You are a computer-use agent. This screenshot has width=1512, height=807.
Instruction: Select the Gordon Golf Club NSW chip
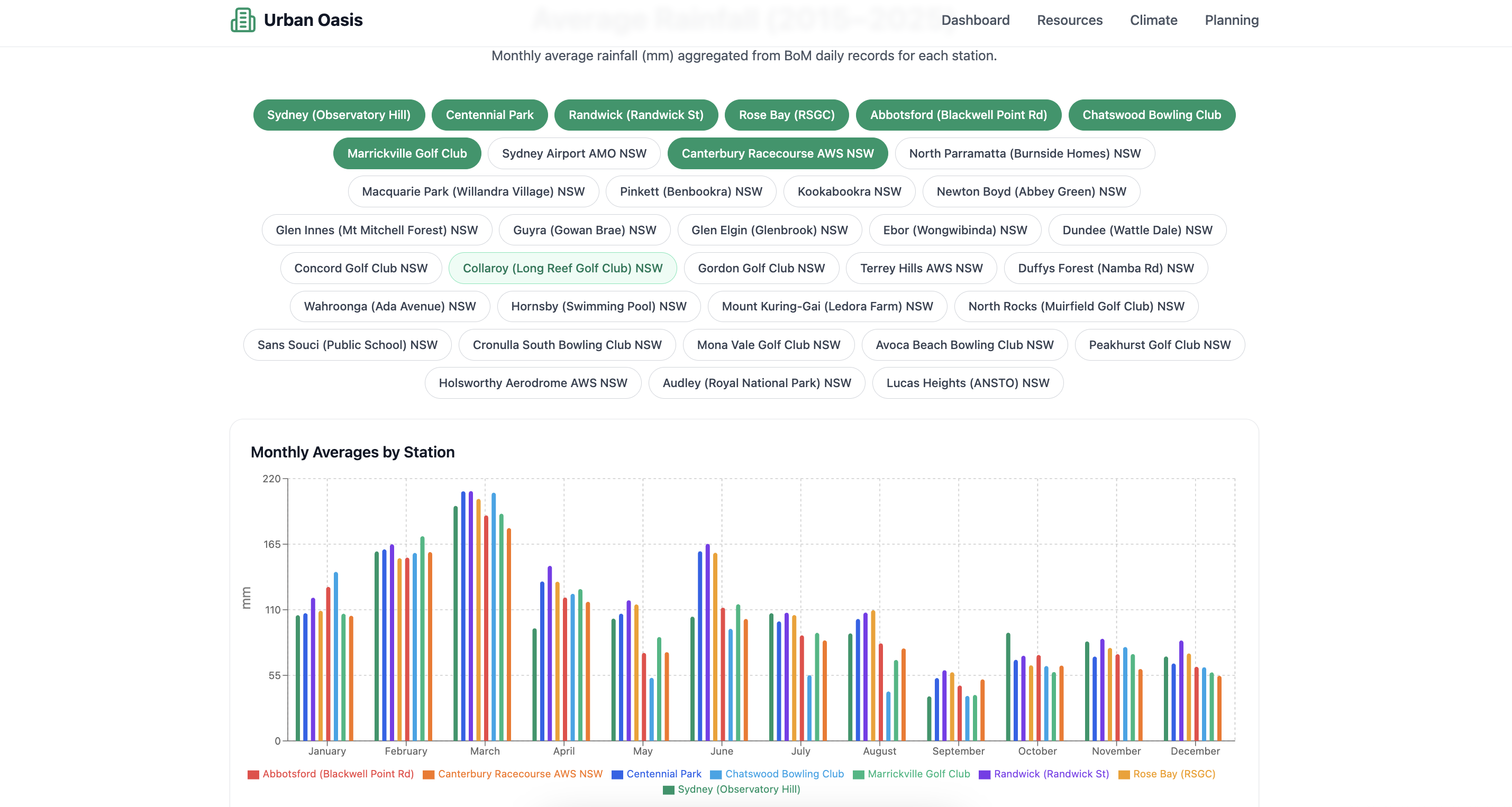(761, 268)
